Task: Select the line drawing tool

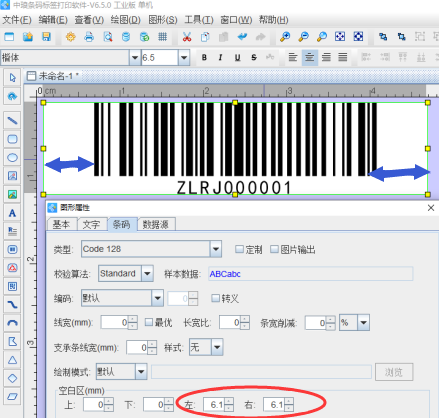Action: coord(12,120)
